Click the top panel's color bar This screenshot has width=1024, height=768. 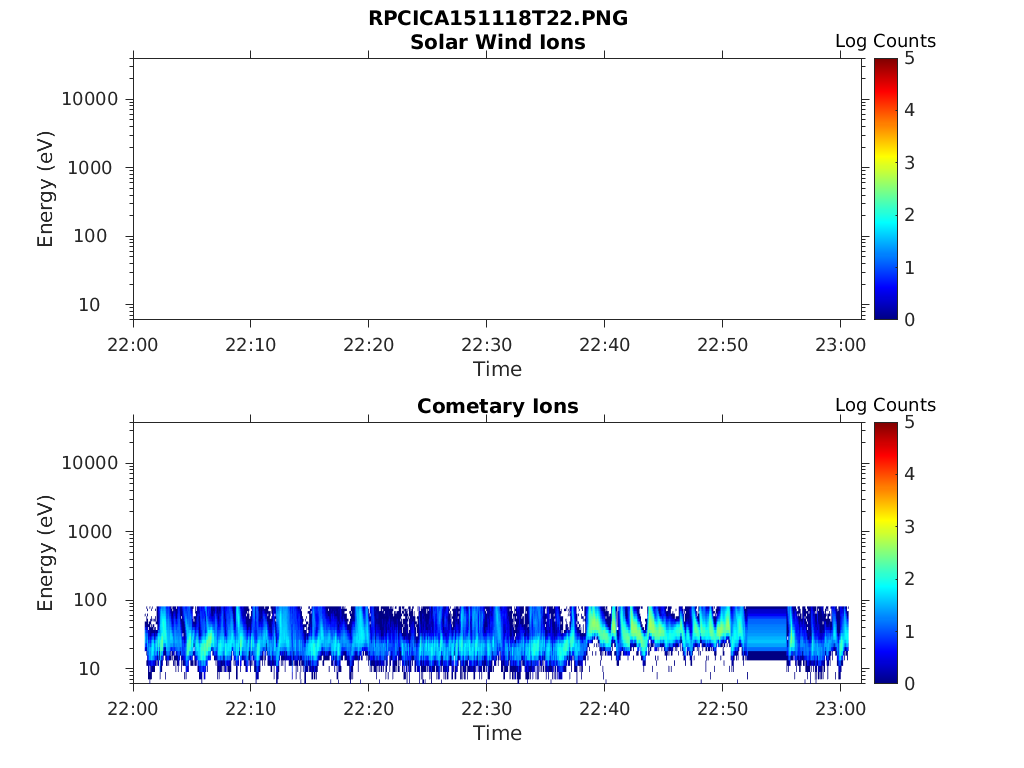[x=886, y=189]
